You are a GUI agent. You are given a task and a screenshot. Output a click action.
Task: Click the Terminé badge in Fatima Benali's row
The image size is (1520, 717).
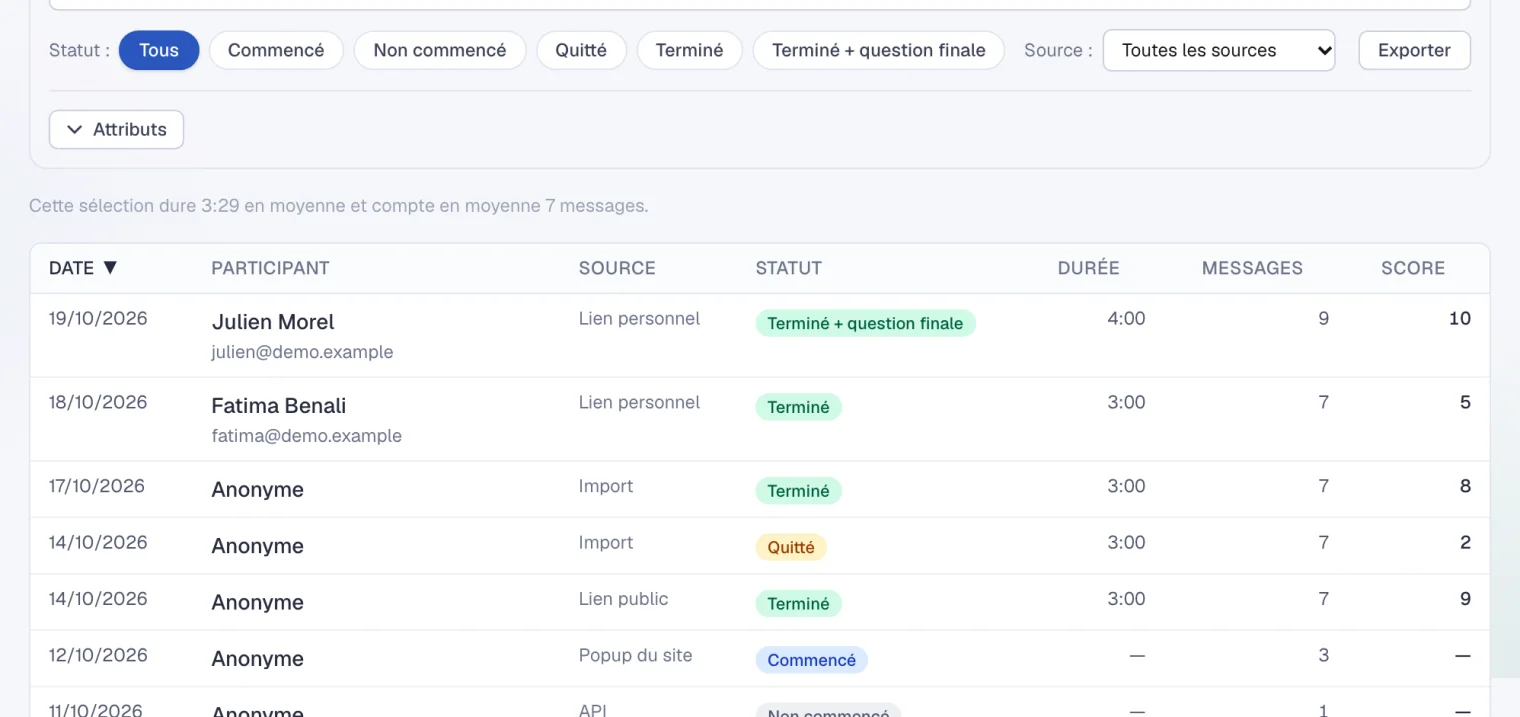click(798, 407)
